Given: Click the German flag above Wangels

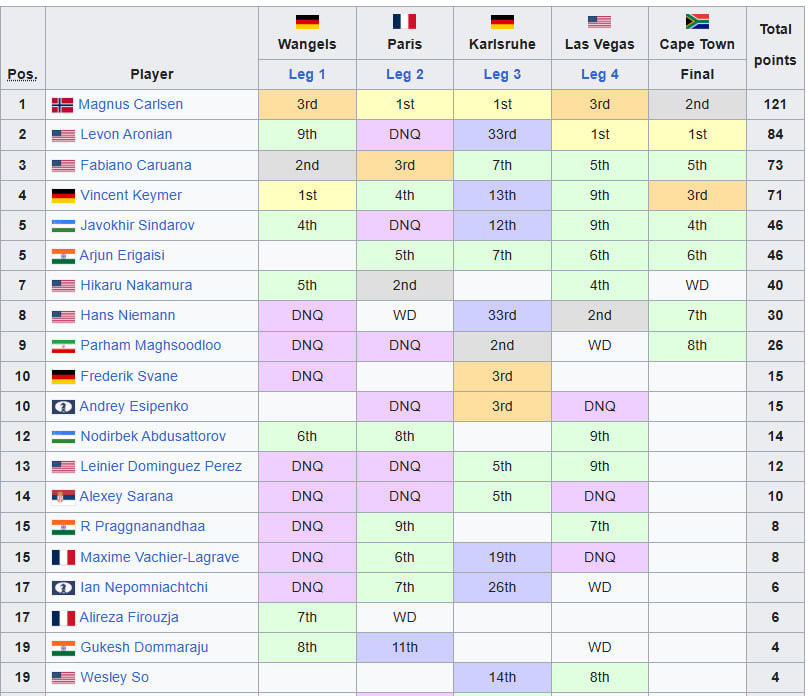Looking at the screenshot, I should pos(307,22).
